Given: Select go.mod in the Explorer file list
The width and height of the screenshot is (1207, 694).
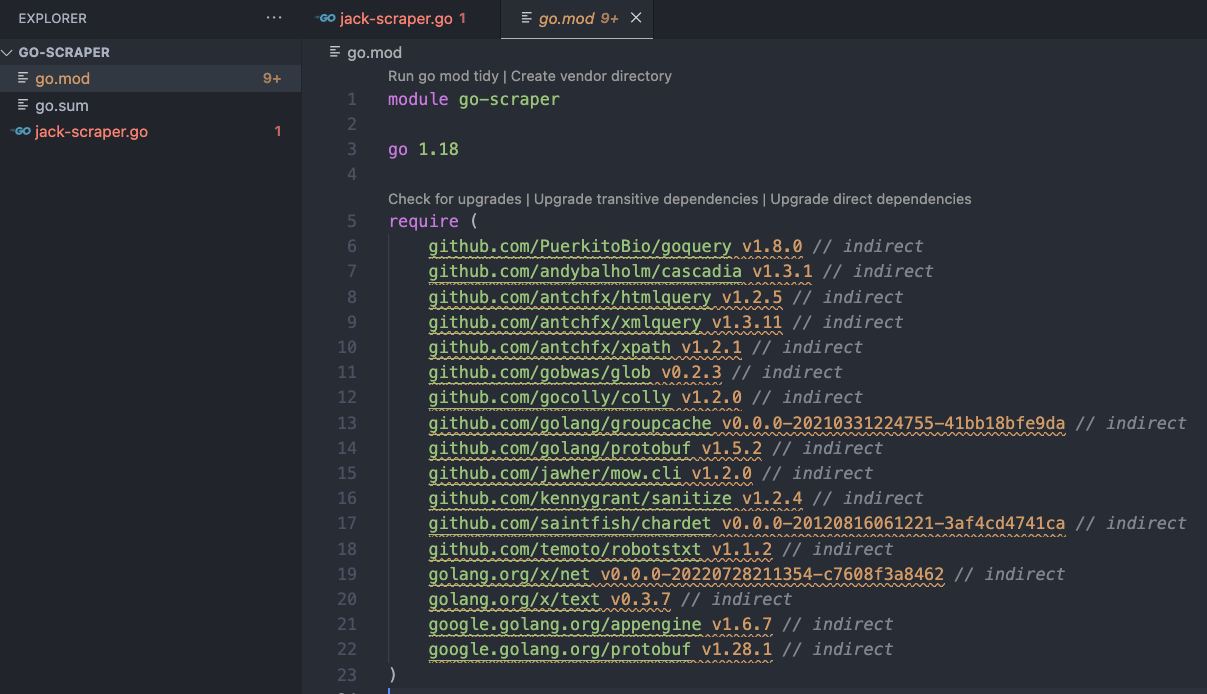Looking at the screenshot, I should [62, 78].
